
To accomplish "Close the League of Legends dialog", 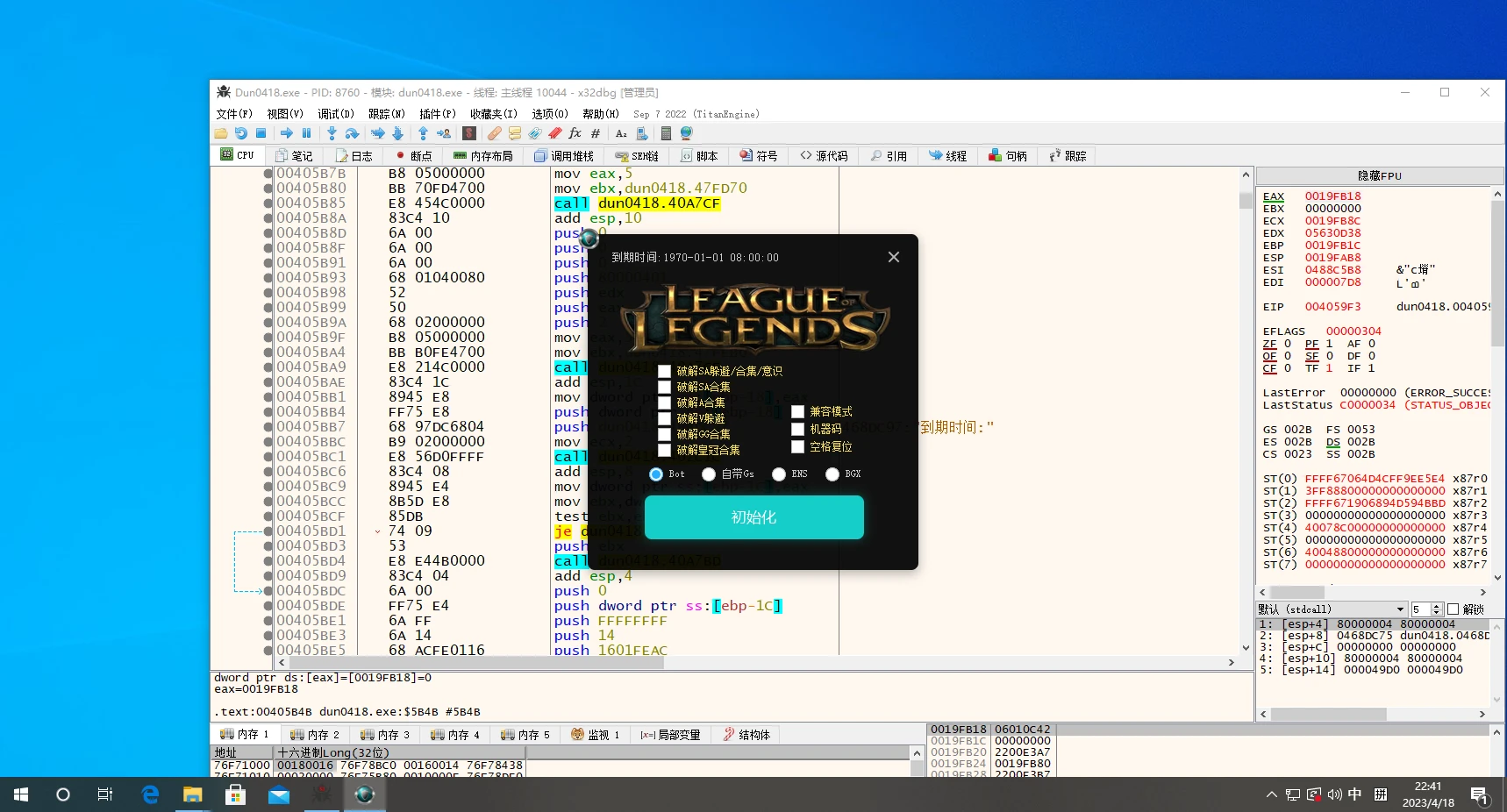I will pos(893,257).
